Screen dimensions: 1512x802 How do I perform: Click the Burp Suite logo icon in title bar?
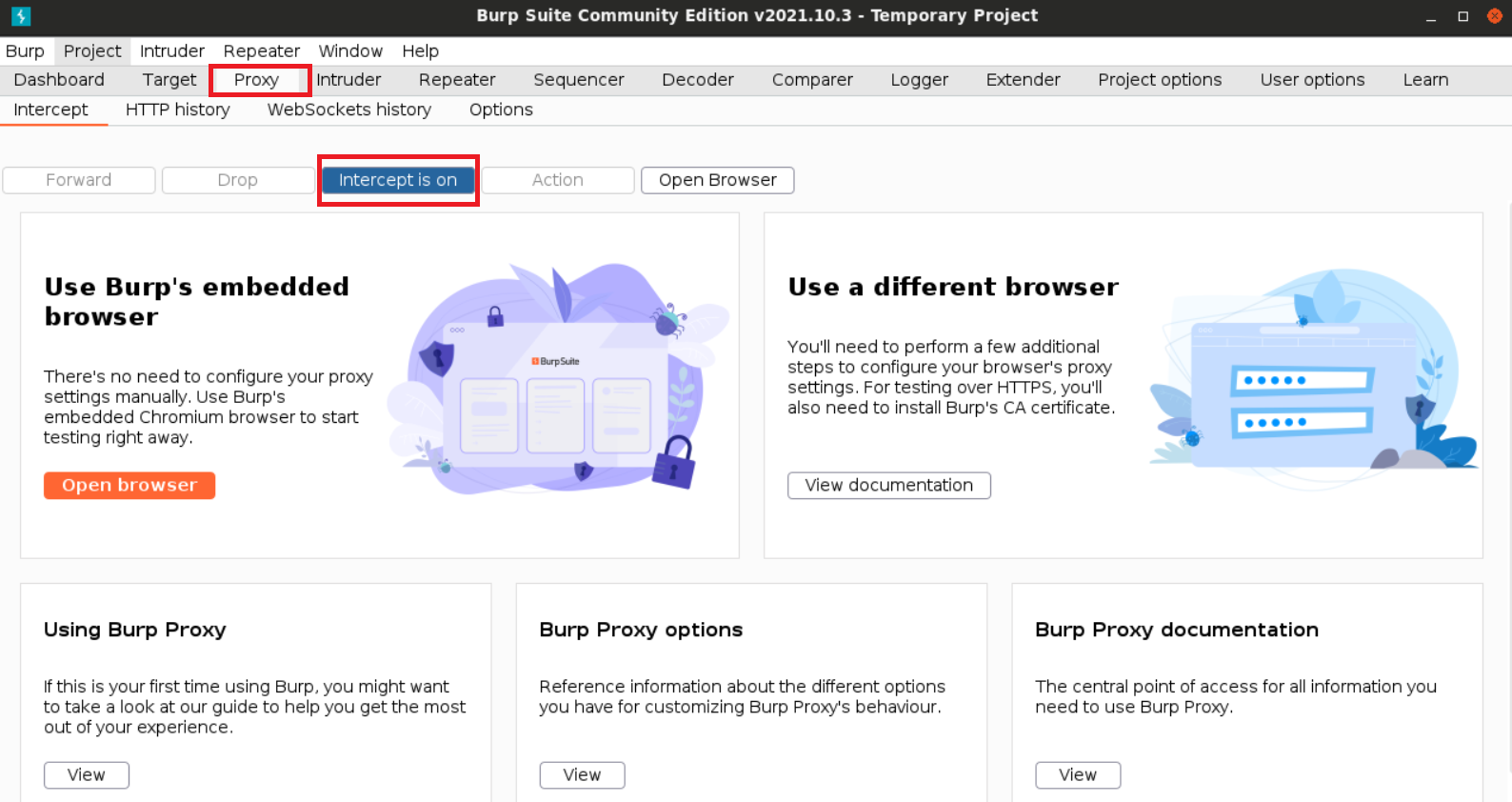(21, 16)
